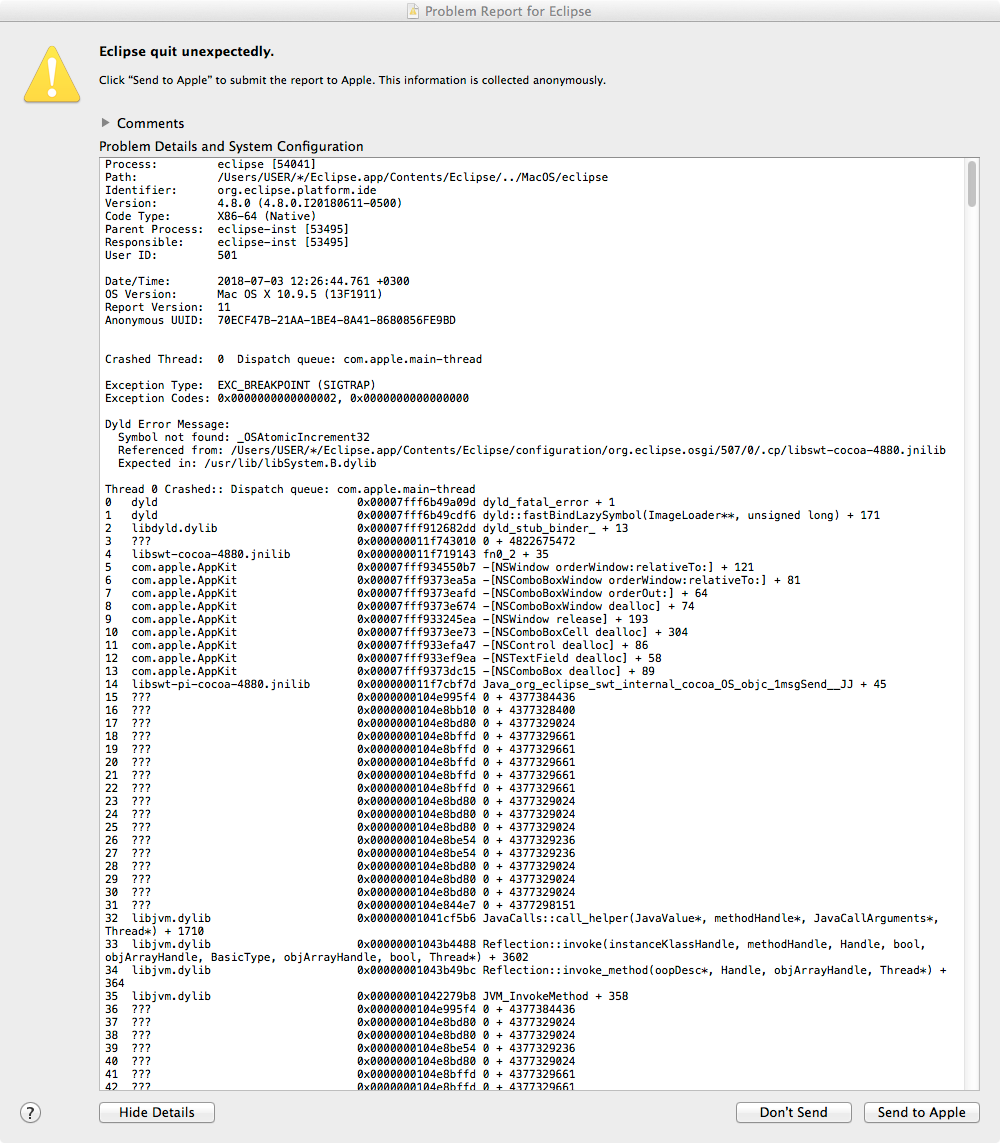1000x1143 pixels.
Task: Click the Exception Codes line
Action: coord(287,398)
